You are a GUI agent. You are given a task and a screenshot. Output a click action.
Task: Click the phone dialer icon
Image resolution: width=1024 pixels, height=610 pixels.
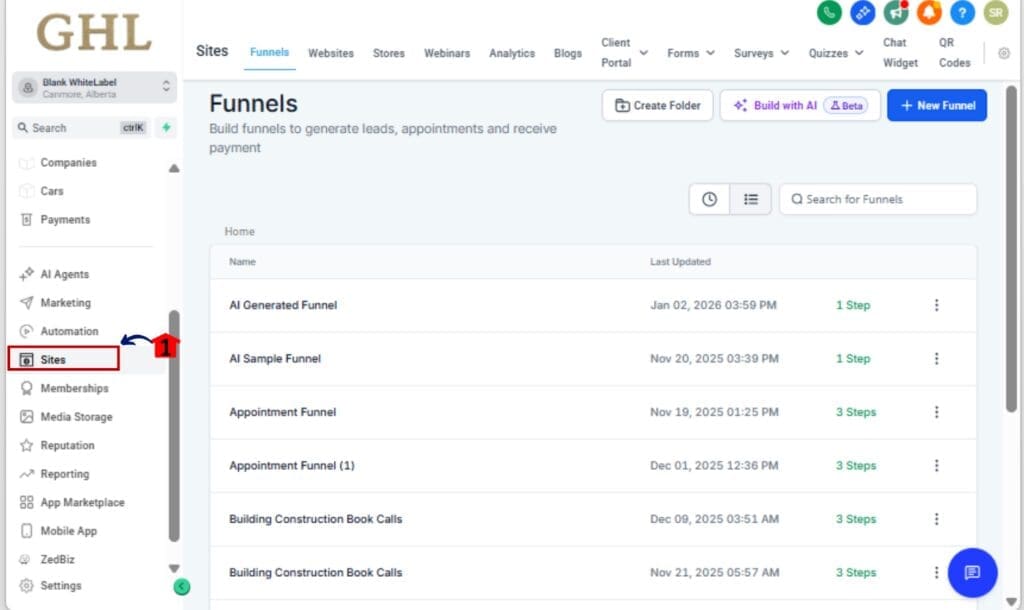click(x=828, y=13)
